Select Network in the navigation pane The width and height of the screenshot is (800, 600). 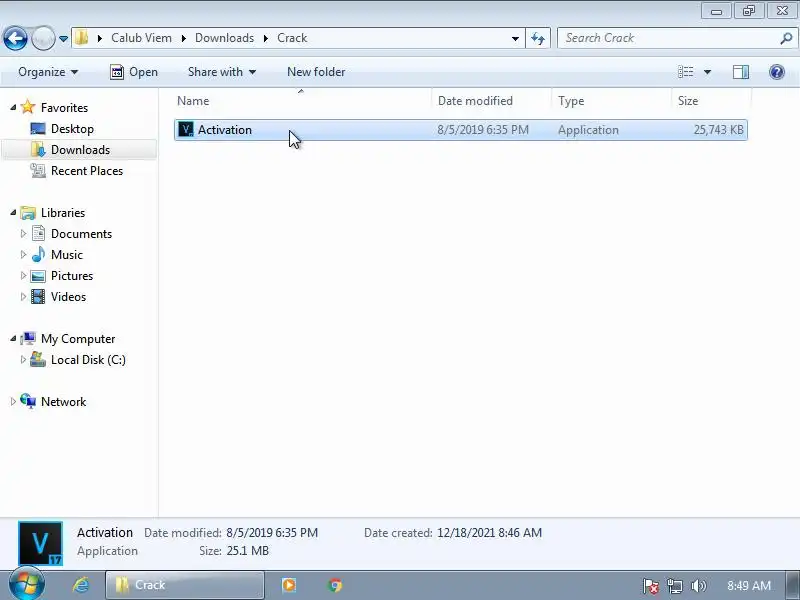(x=63, y=402)
